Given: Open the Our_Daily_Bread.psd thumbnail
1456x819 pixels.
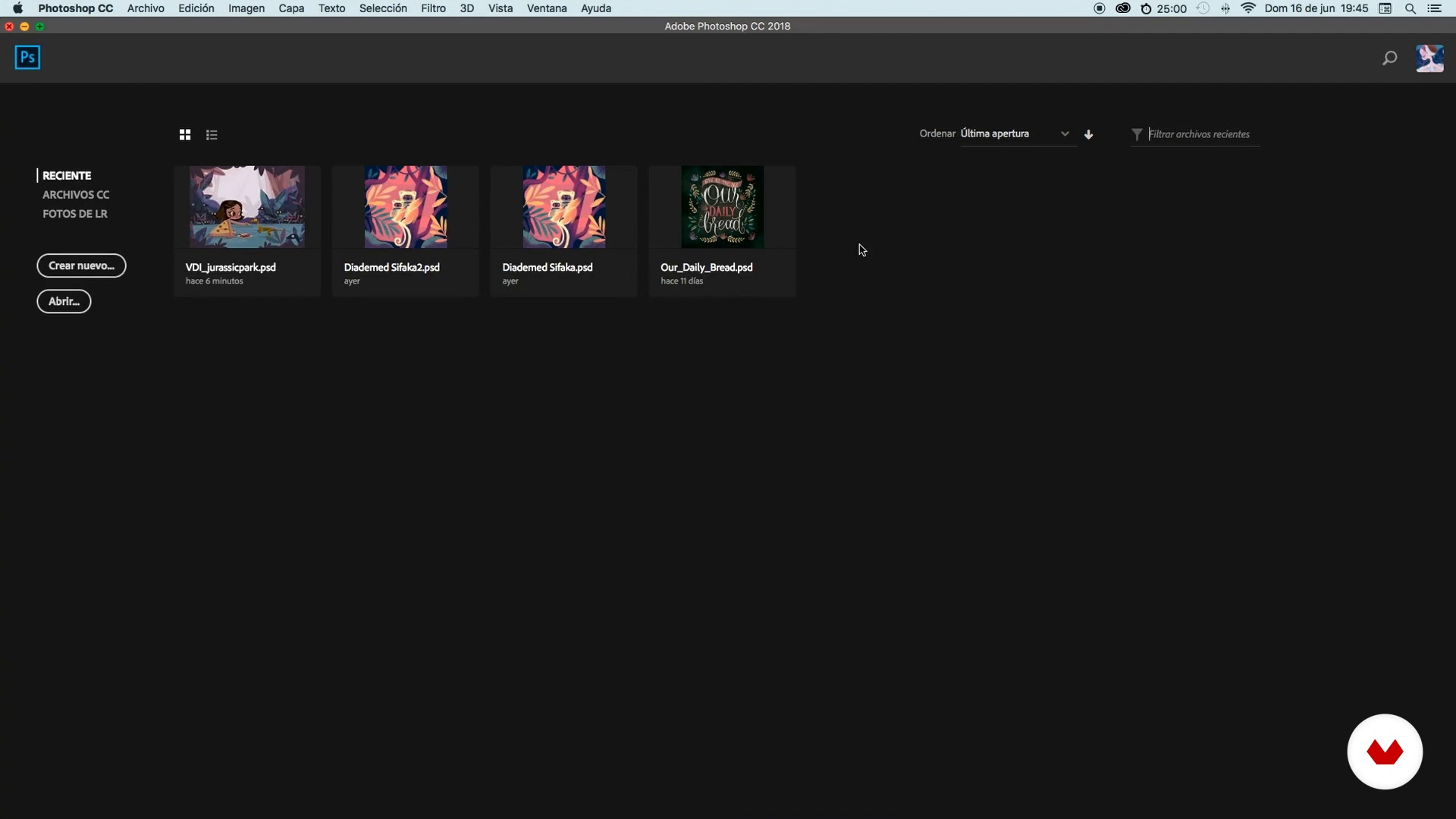Looking at the screenshot, I should pos(723,207).
